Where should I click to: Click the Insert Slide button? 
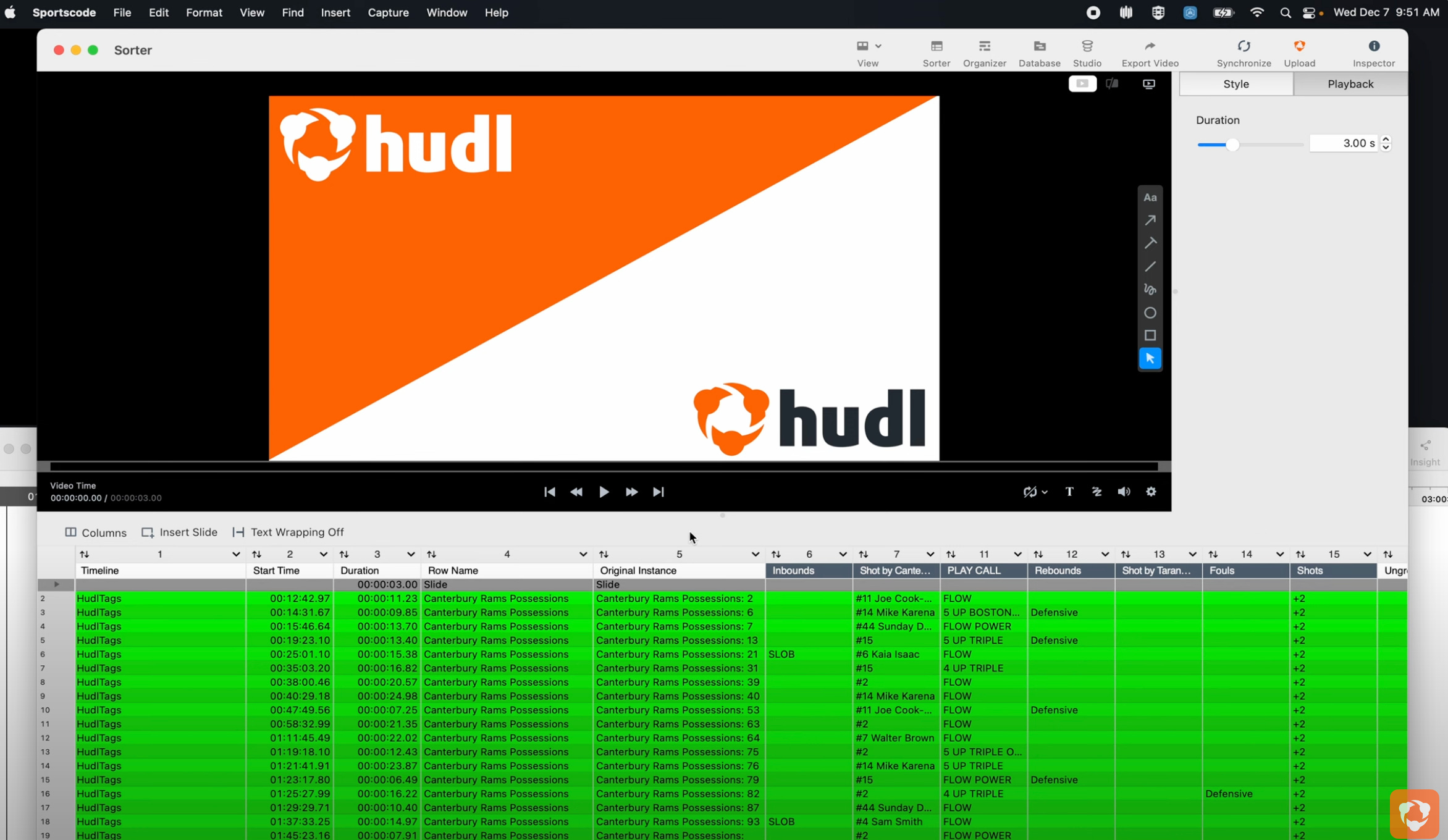(x=179, y=532)
